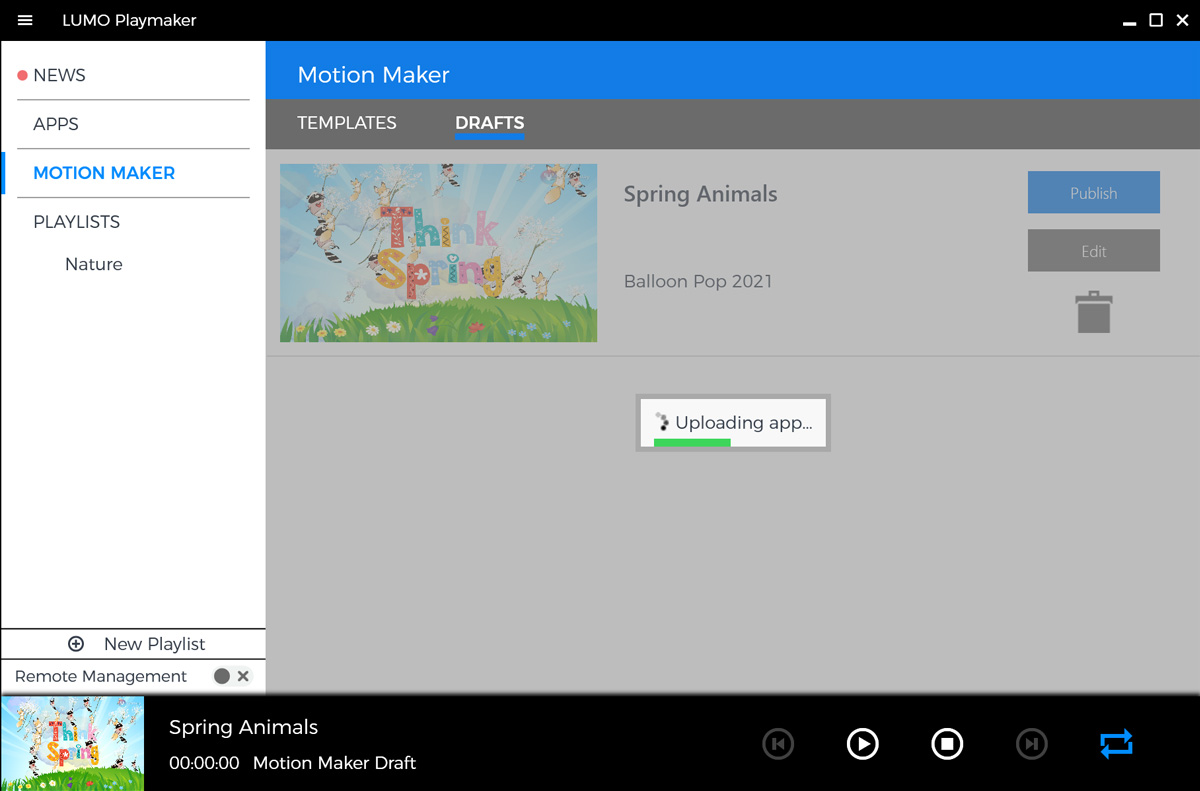The image size is (1200, 791).
Task: Delete the Spring Animals draft with trash icon
Action: (x=1094, y=312)
